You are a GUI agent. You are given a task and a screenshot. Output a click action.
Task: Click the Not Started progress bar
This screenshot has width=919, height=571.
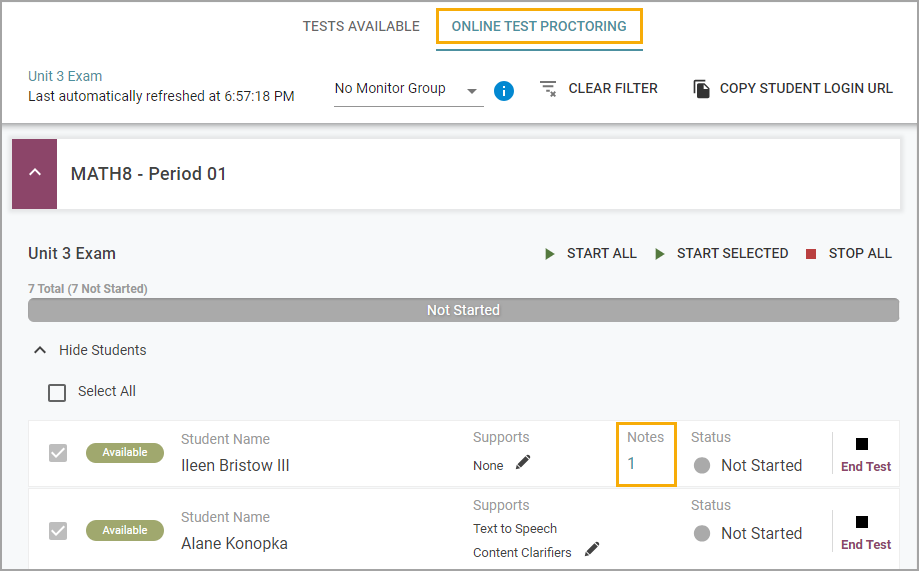[463, 310]
